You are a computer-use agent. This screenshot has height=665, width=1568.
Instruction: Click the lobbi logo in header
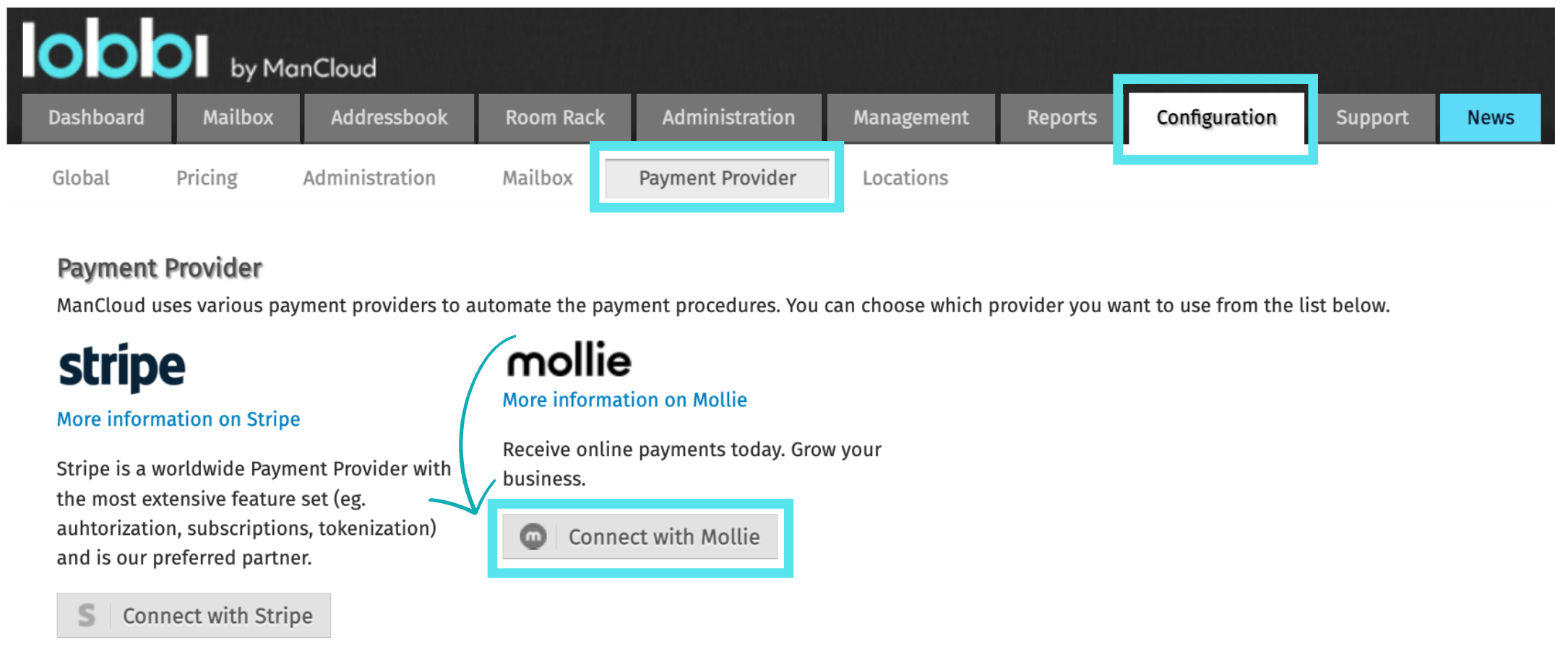(x=116, y=48)
